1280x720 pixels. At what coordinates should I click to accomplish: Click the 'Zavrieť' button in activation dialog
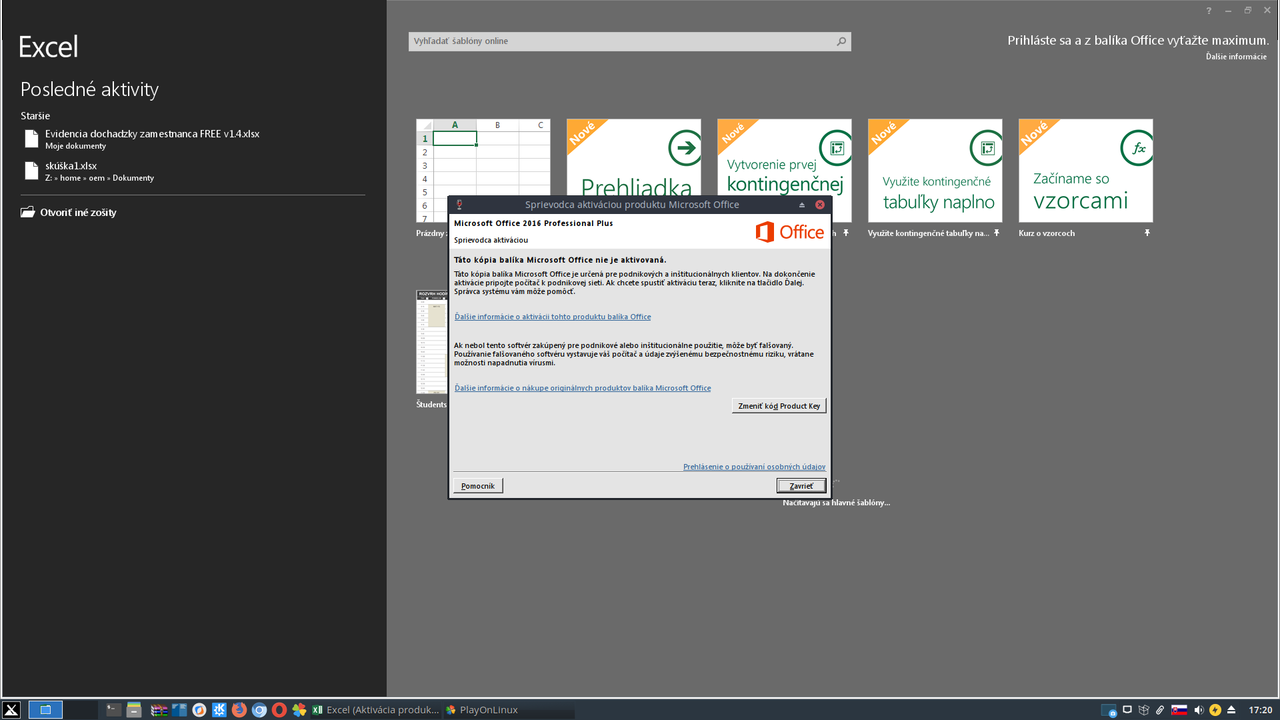[x=801, y=485]
